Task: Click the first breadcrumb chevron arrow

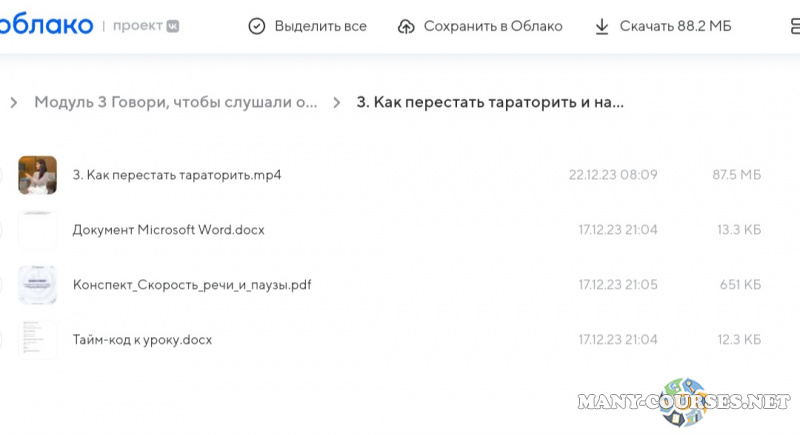Action: pyautogui.click(x=14, y=102)
